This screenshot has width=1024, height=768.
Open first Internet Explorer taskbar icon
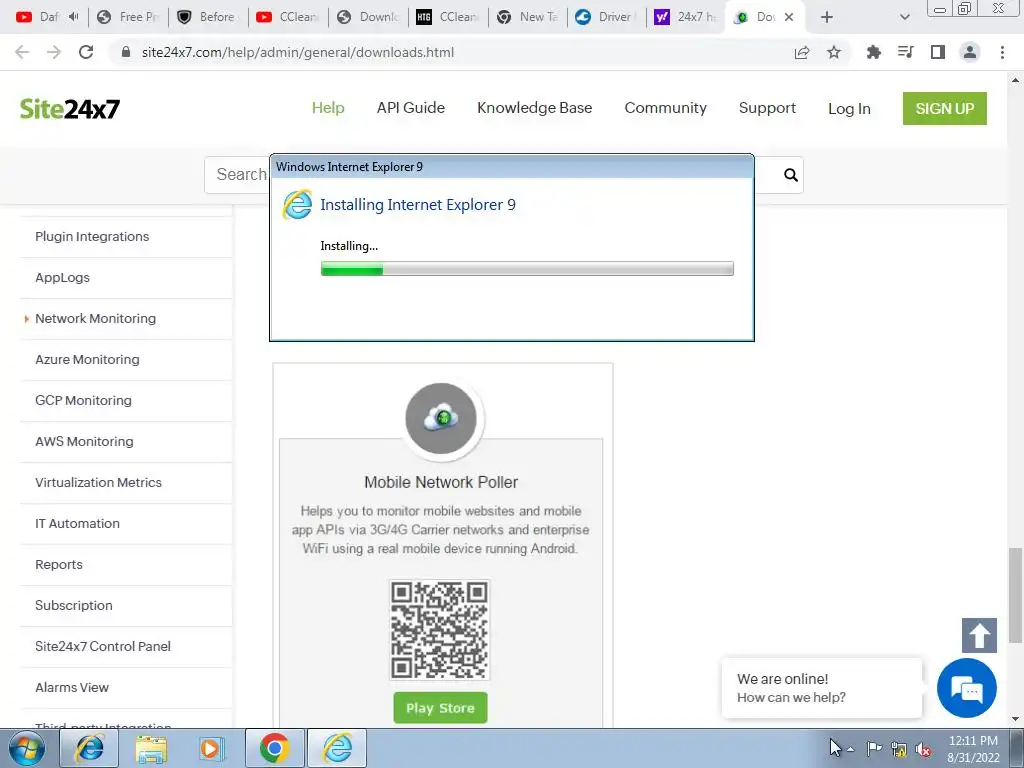click(89, 748)
